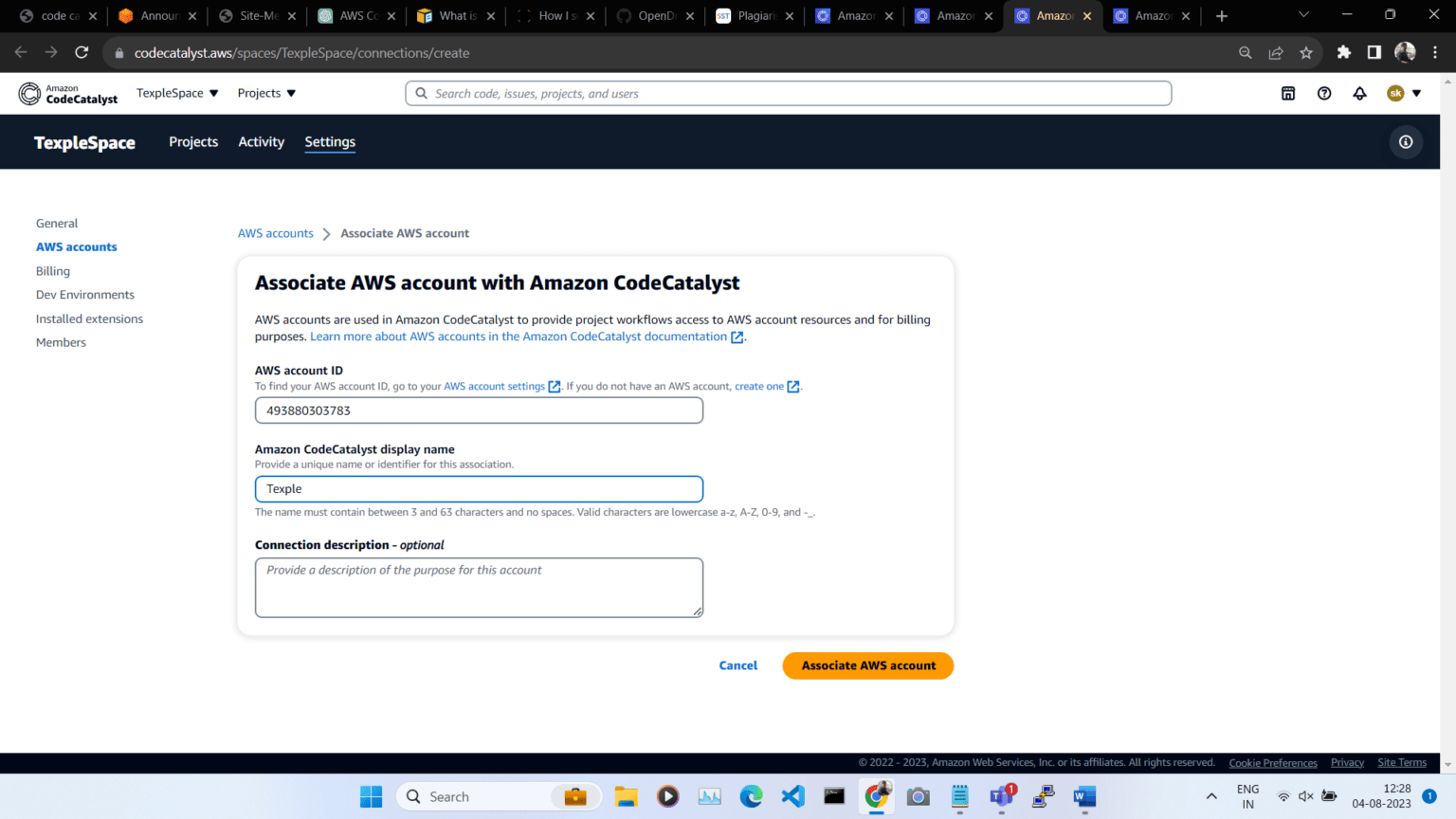Open Billing in the settings sidebar
1456x819 pixels.
[52, 270]
